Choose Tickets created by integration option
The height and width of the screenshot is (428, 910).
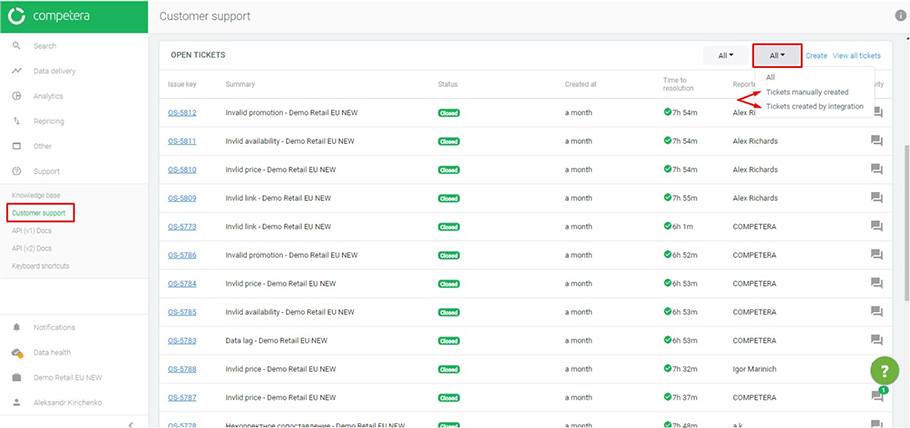[815, 106]
